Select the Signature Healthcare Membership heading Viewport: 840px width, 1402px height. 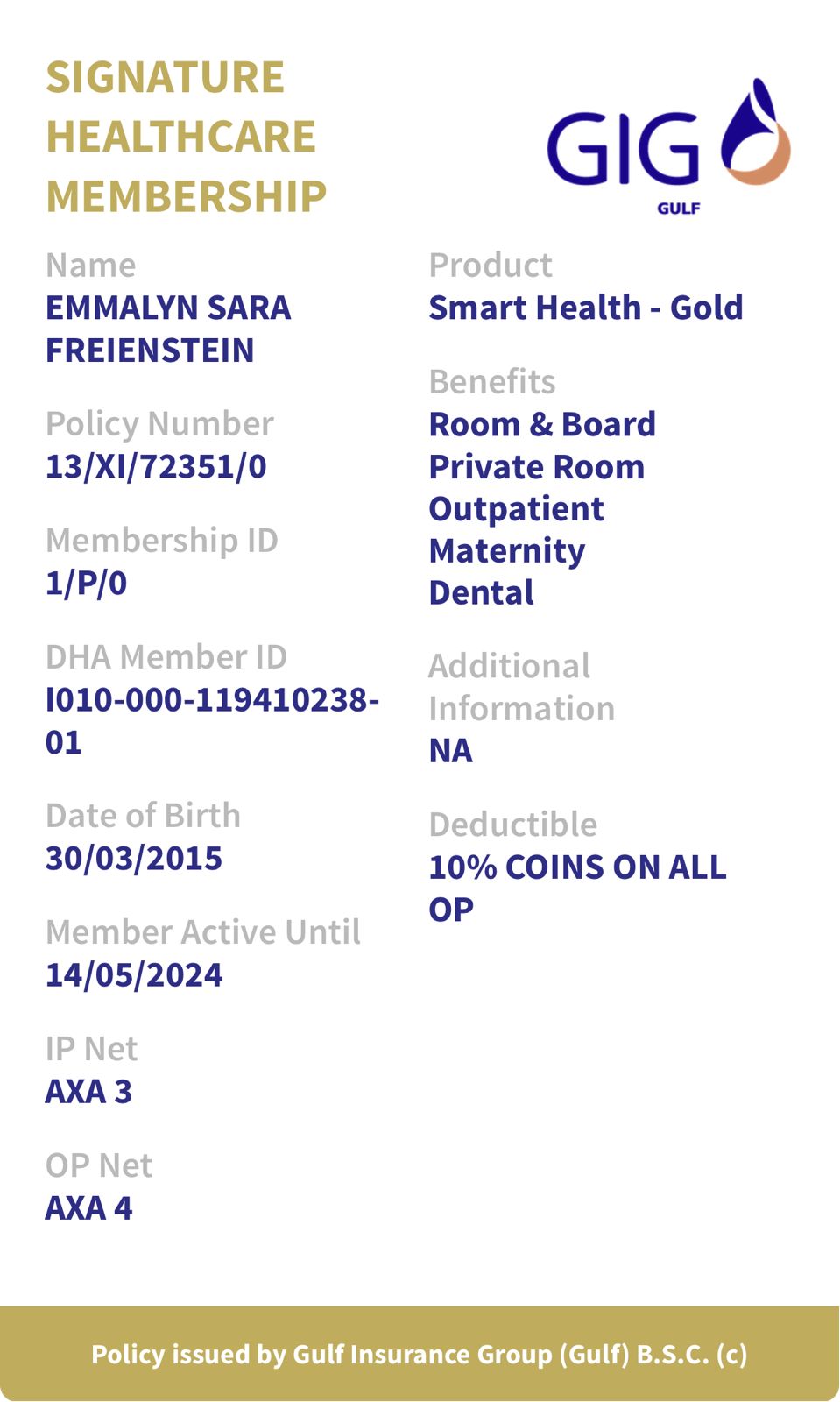tap(186, 137)
